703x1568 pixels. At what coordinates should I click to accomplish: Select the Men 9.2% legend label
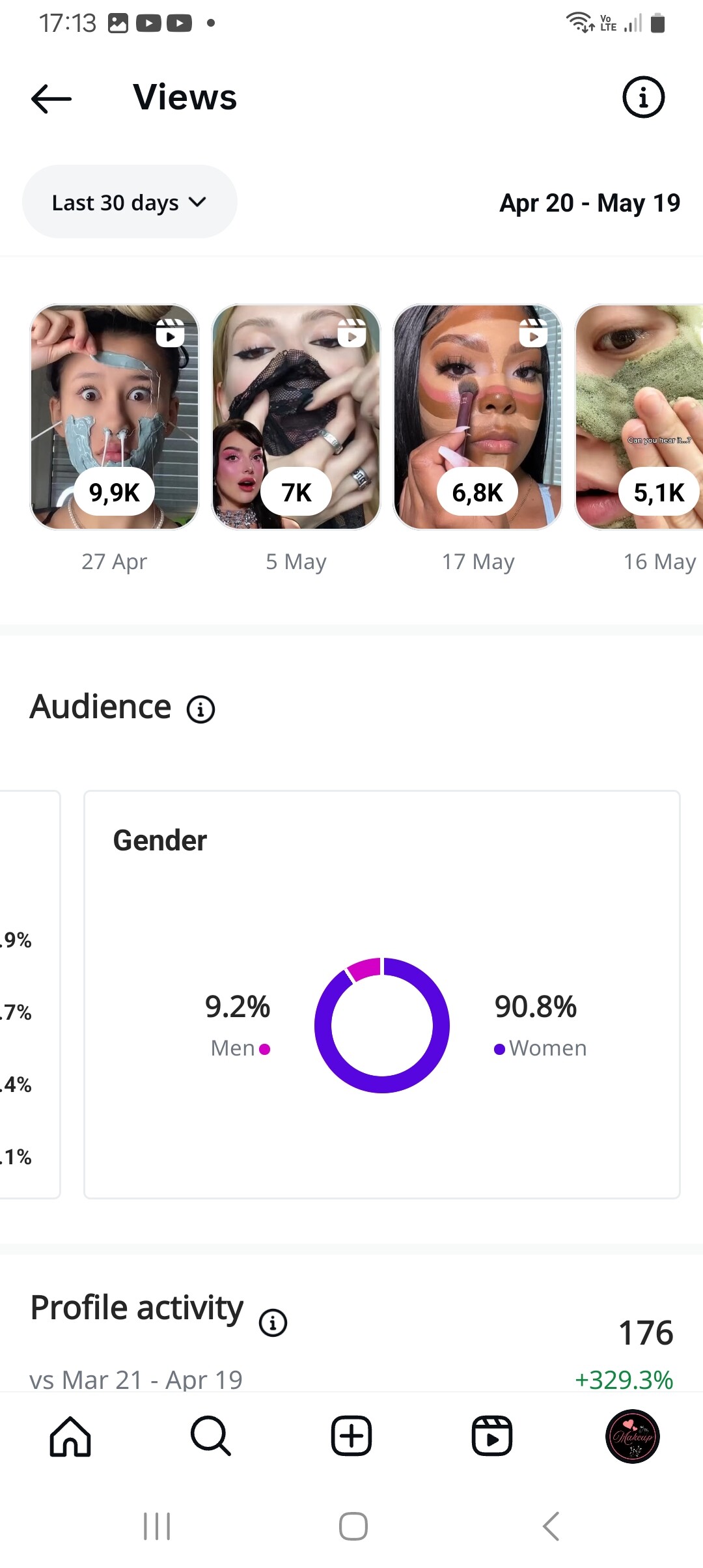coord(238,1048)
